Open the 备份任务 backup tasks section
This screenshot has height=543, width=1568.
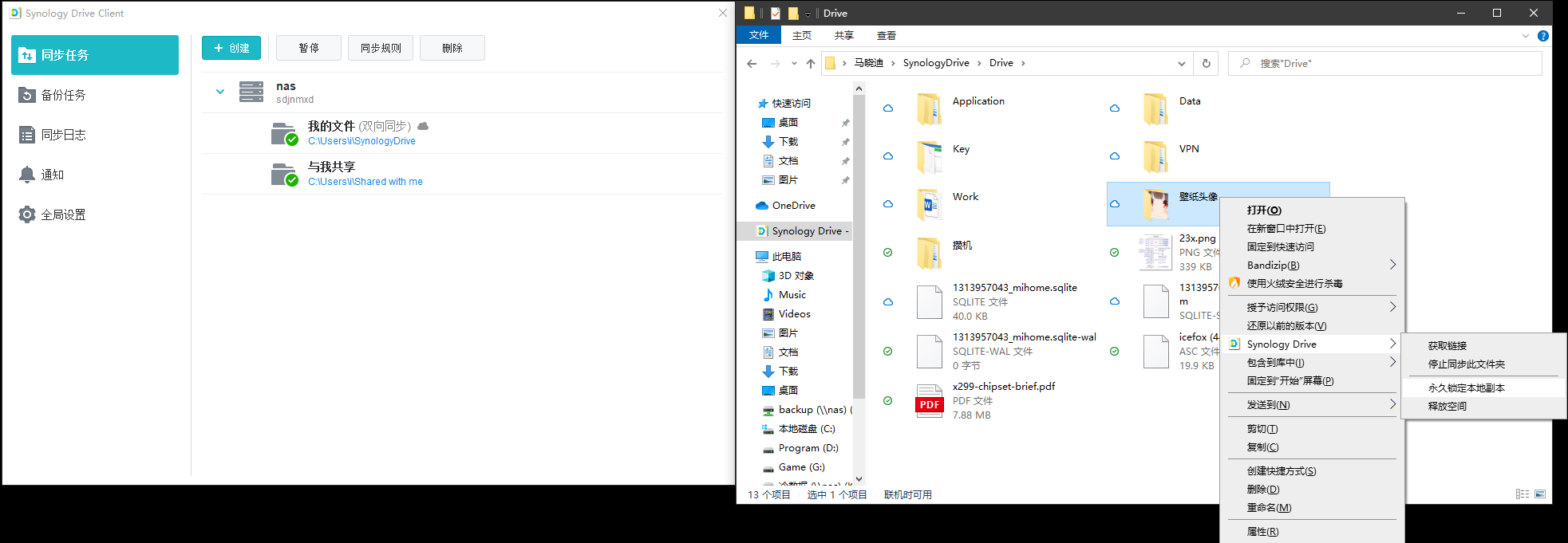pos(95,95)
